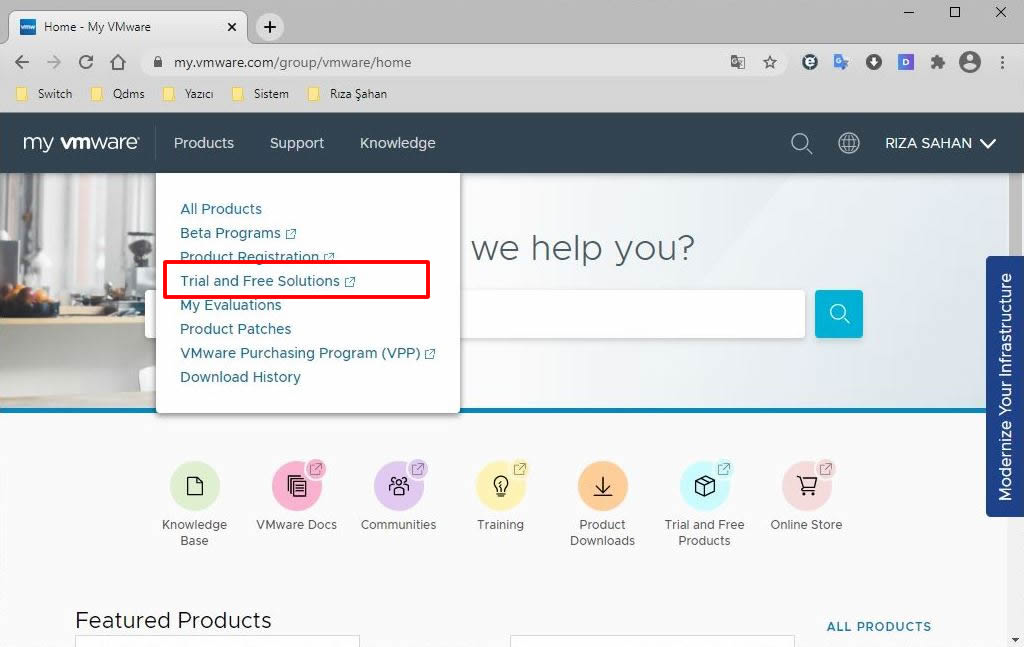Open the Knowledge menu

[x=398, y=143]
